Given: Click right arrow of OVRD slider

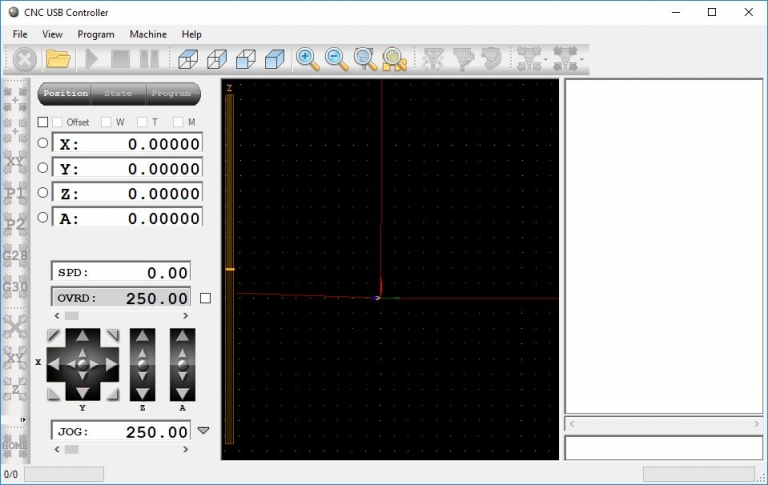Looking at the screenshot, I should (x=185, y=316).
